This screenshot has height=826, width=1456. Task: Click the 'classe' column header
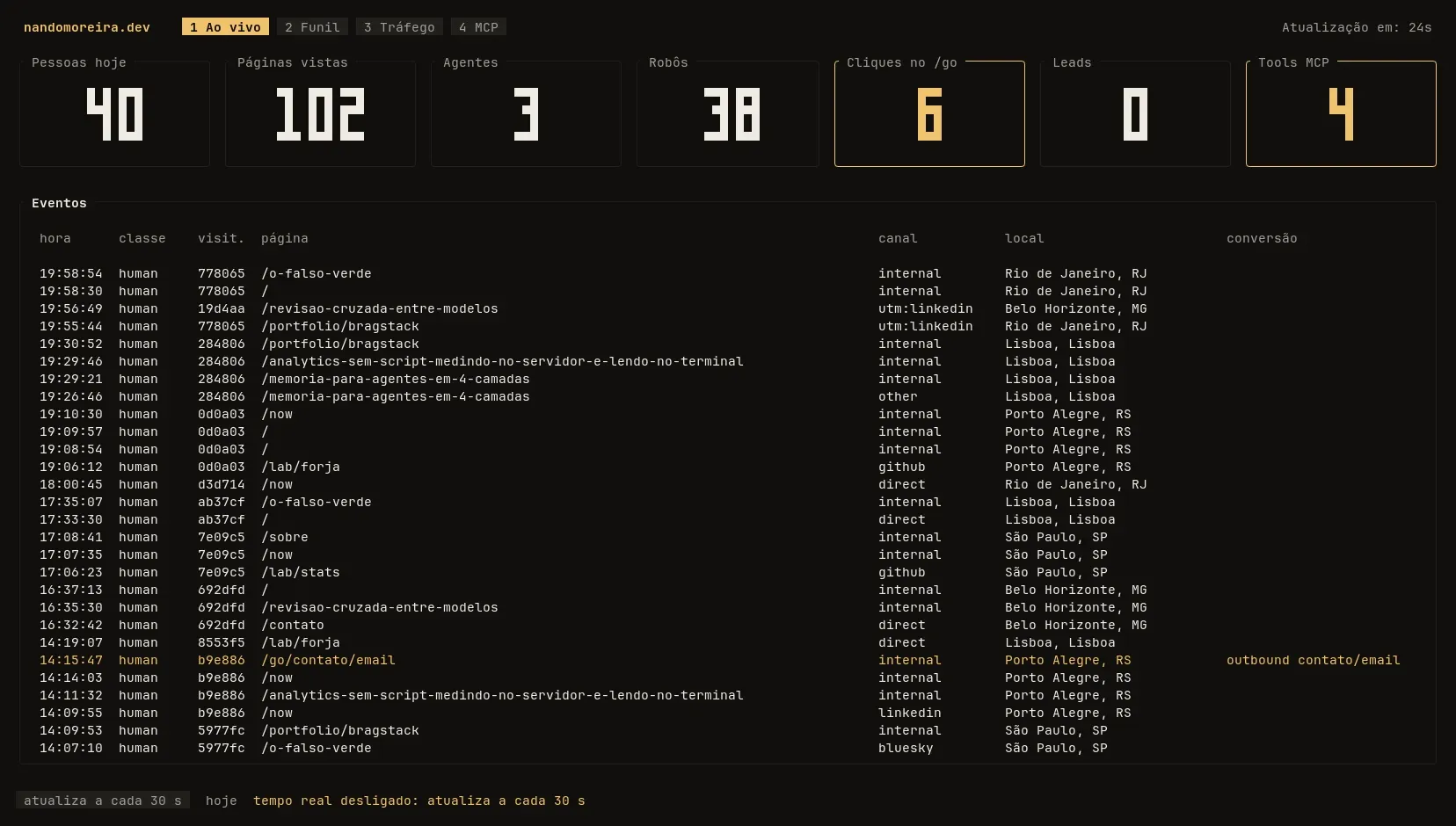(x=142, y=238)
